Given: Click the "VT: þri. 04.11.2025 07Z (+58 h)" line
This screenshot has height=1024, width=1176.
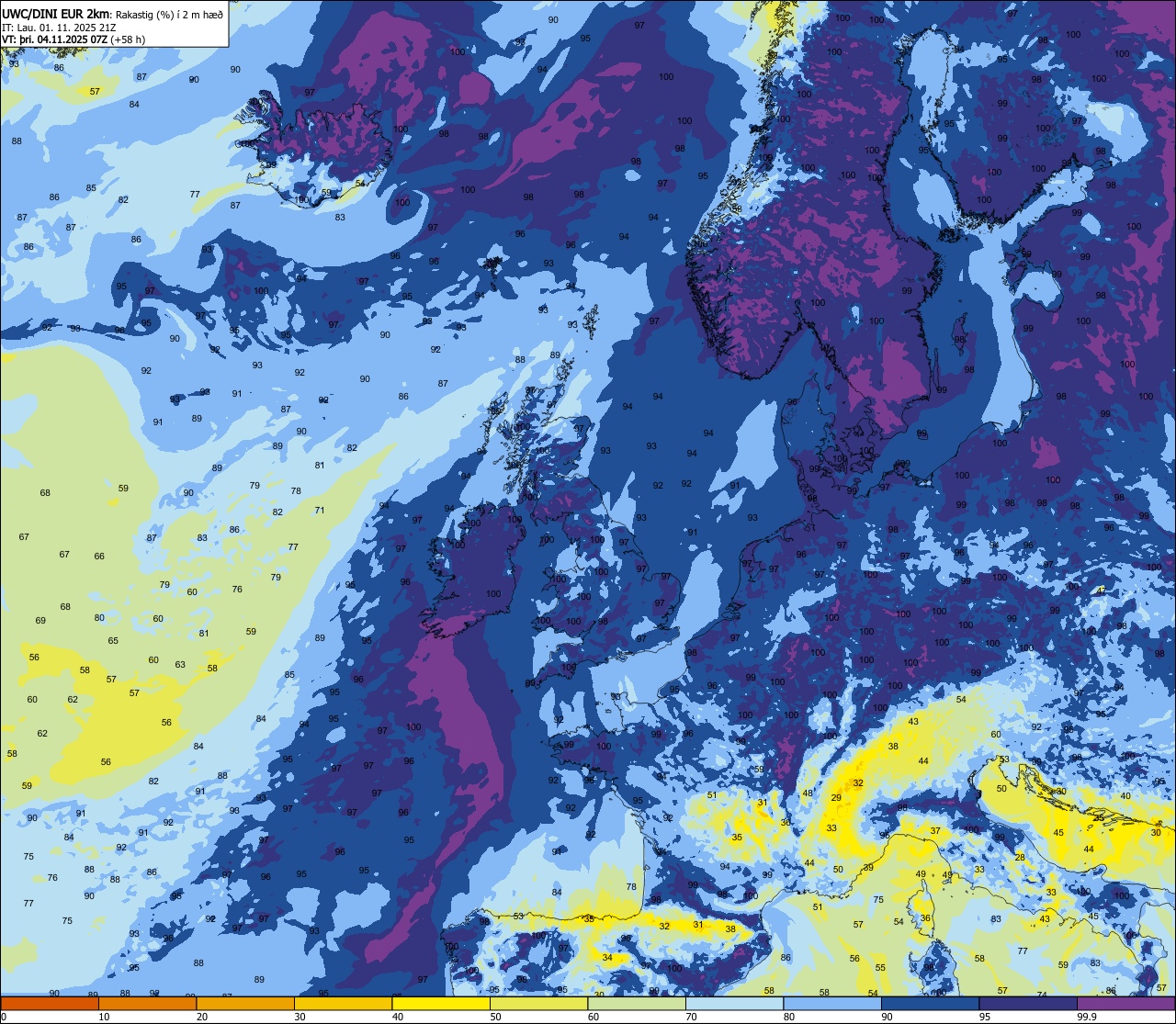Looking at the screenshot, I should (73, 39).
